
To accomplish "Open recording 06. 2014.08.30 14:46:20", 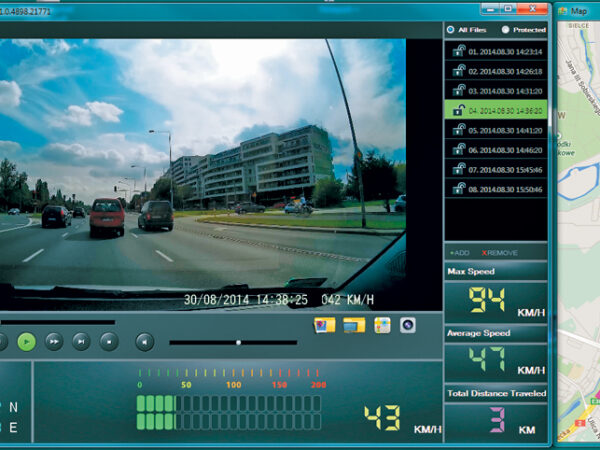I will (505, 149).
